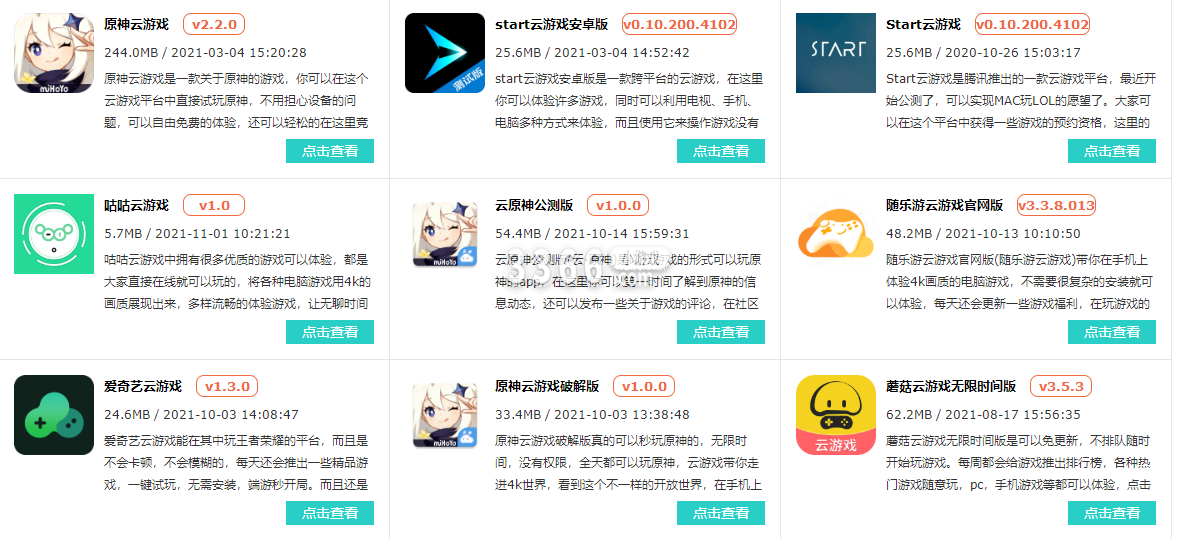Click 点击查看 for 蘑菇云游戏无限时间版
Viewport: 1177px width, 539px height.
(1112, 513)
